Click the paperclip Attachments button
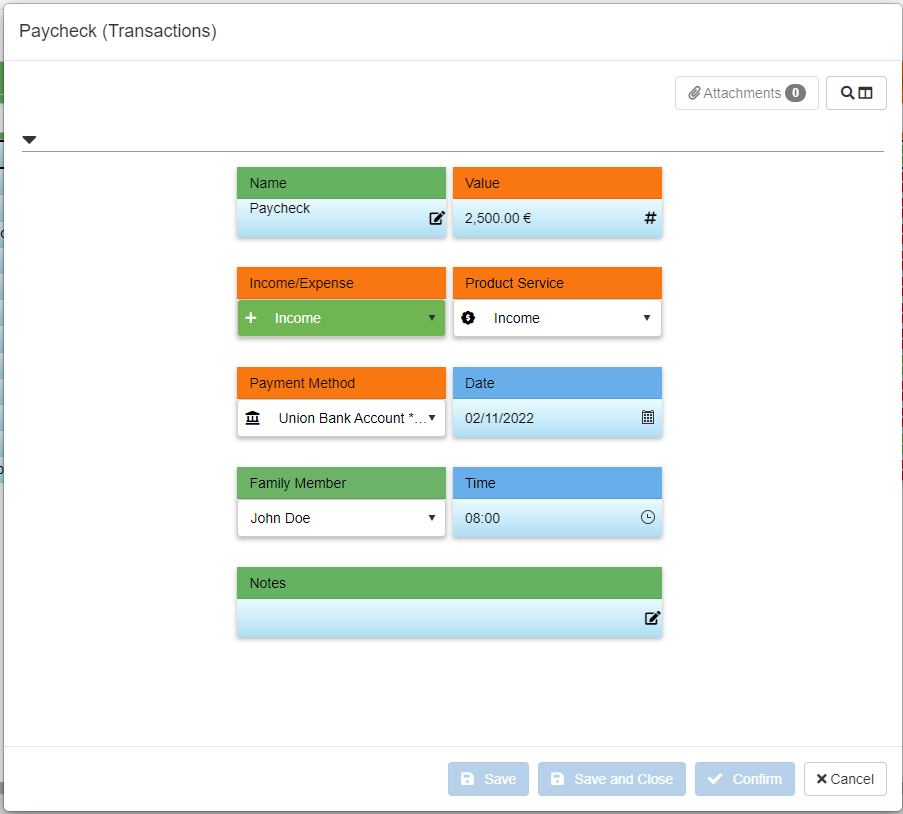This screenshot has height=814, width=903. (x=746, y=93)
